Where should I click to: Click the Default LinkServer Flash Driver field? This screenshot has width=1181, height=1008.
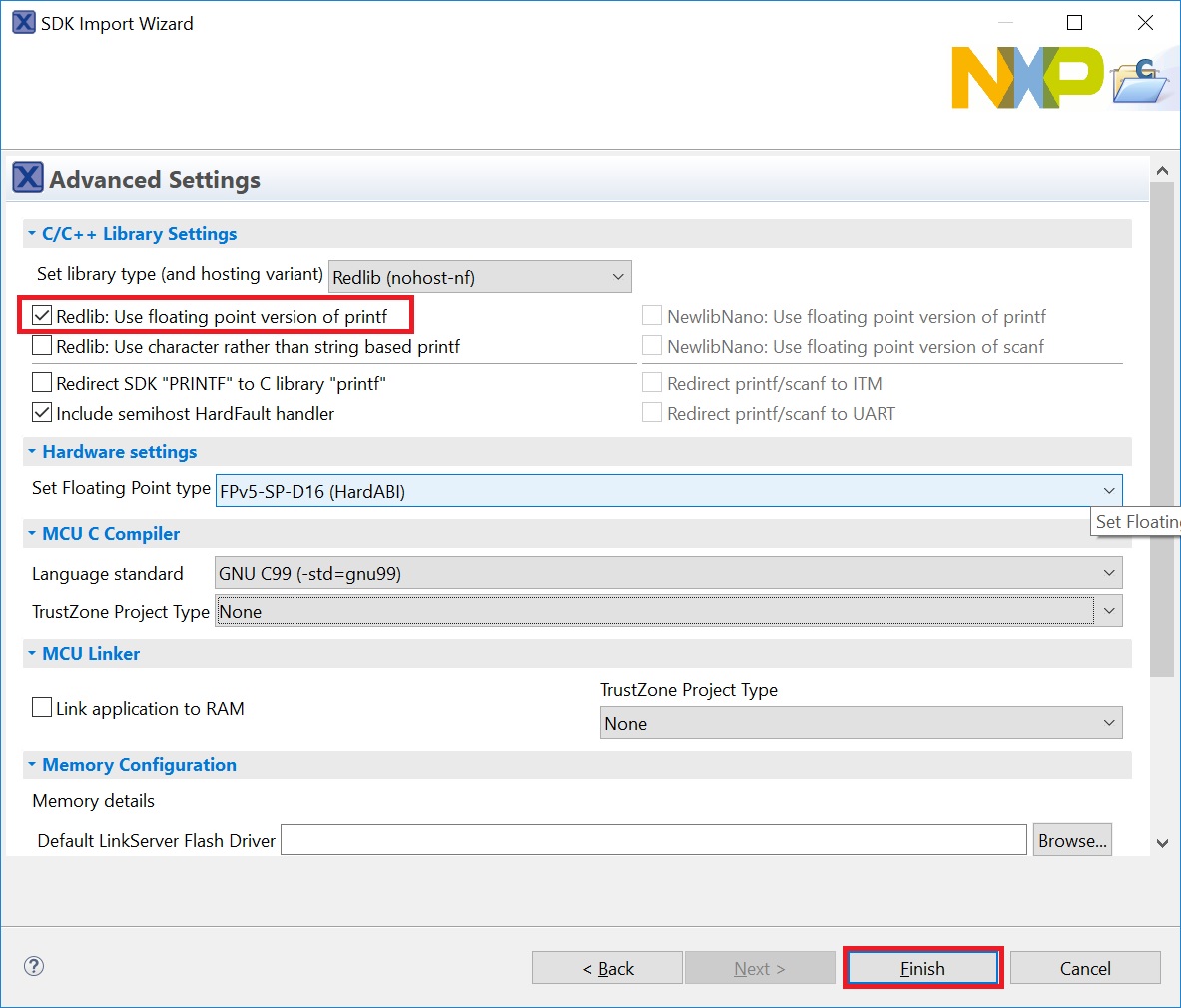tap(653, 840)
